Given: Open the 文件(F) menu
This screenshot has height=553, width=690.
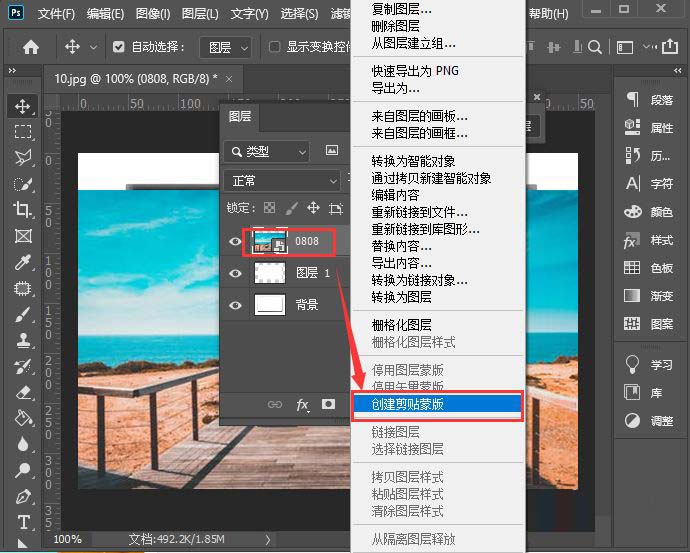Looking at the screenshot, I should click(56, 14).
